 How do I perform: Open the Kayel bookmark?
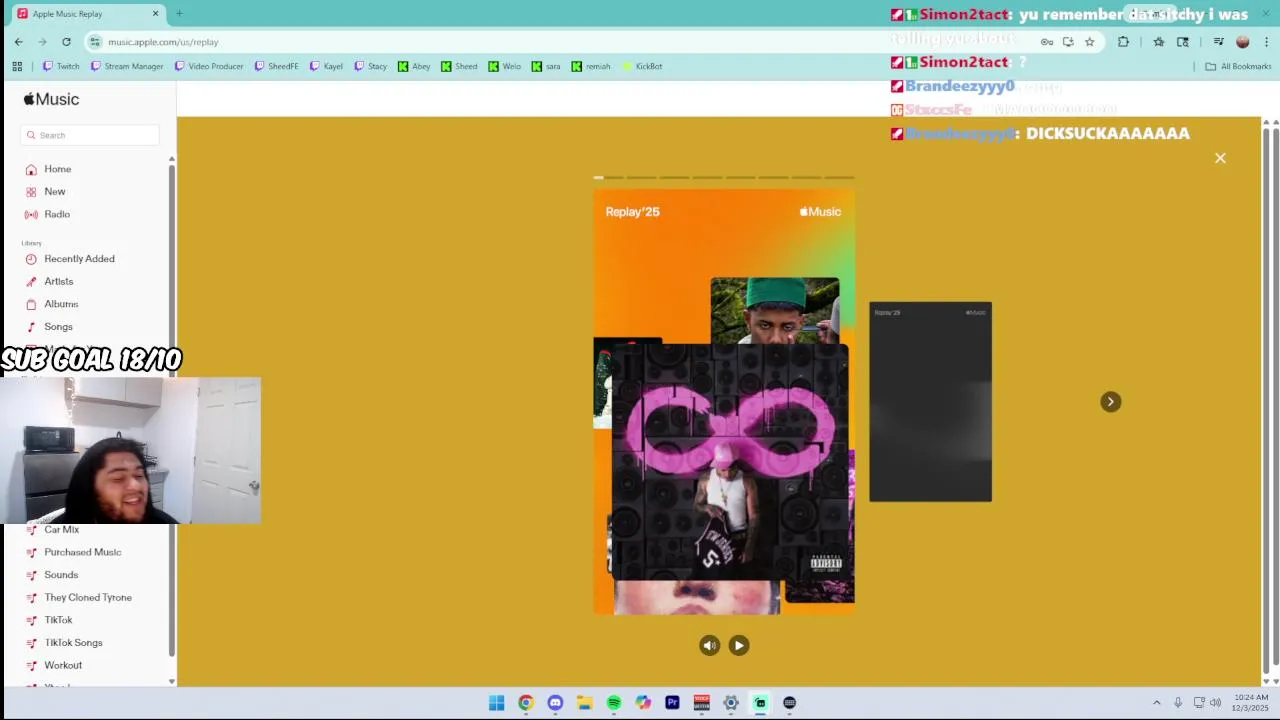point(326,66)
